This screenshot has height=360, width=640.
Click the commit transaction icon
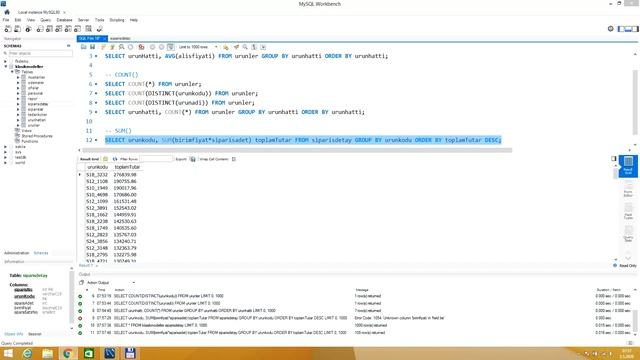pos(152,47)
